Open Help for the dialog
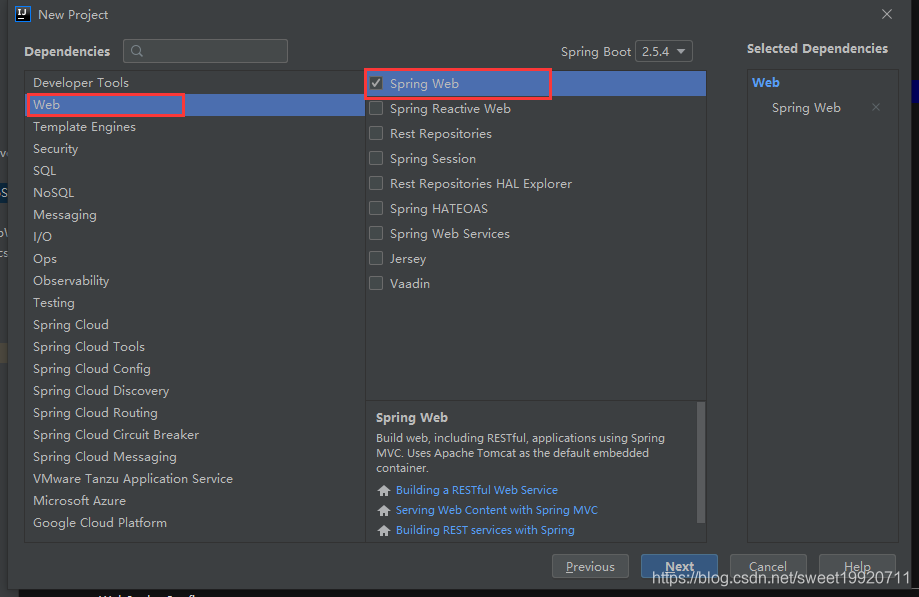Viewport: 919px width, 597px height. (x=857, y=567)
